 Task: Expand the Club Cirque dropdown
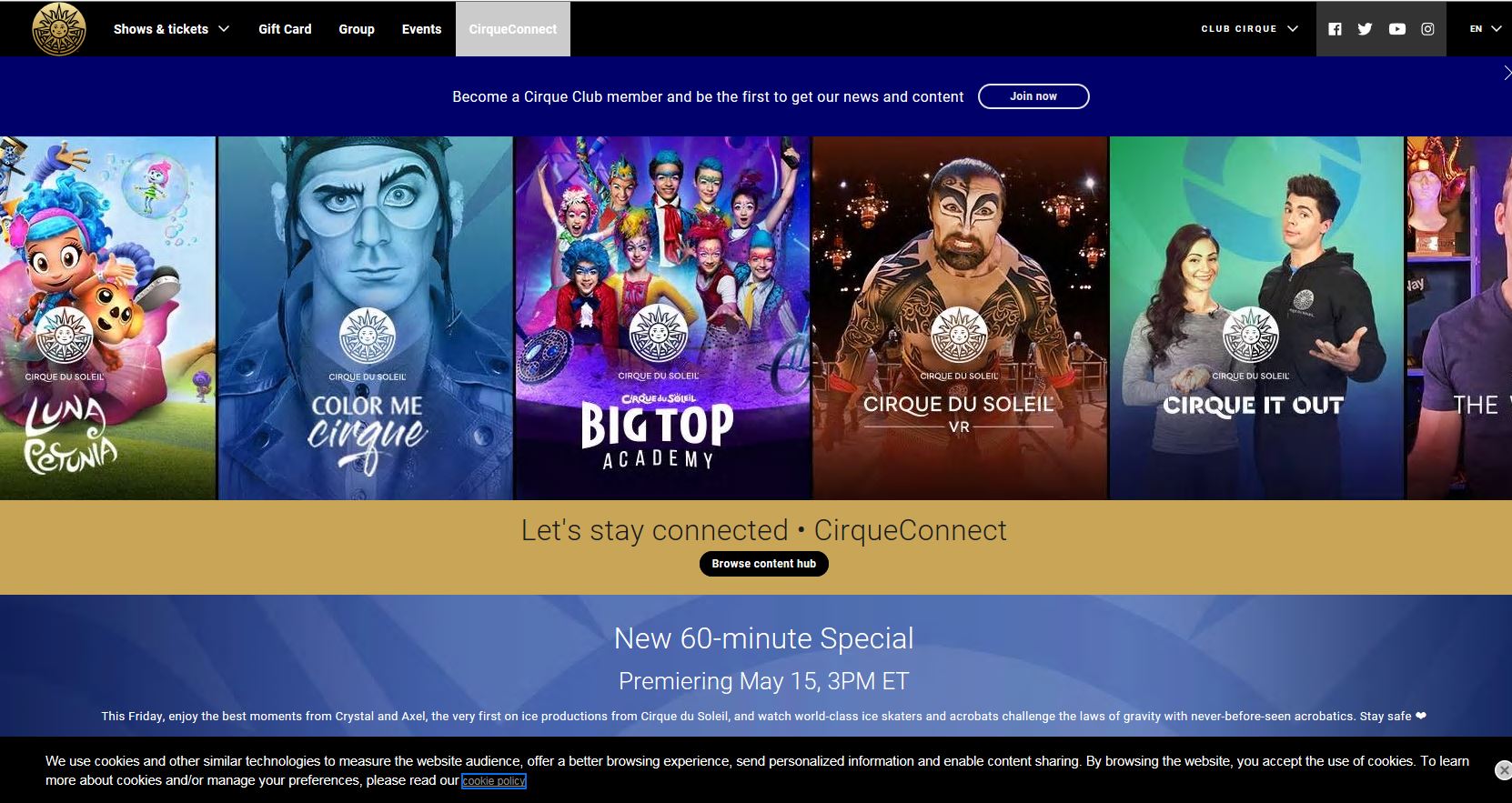click(x=1249, y=29)
